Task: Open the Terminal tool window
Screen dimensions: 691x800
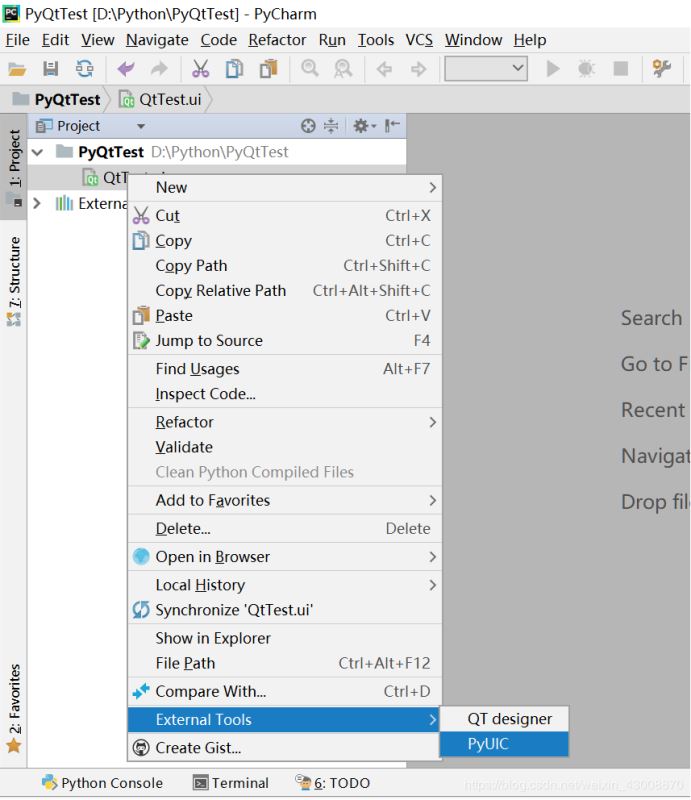Action: pyautogui.click(x=231, y=783)
